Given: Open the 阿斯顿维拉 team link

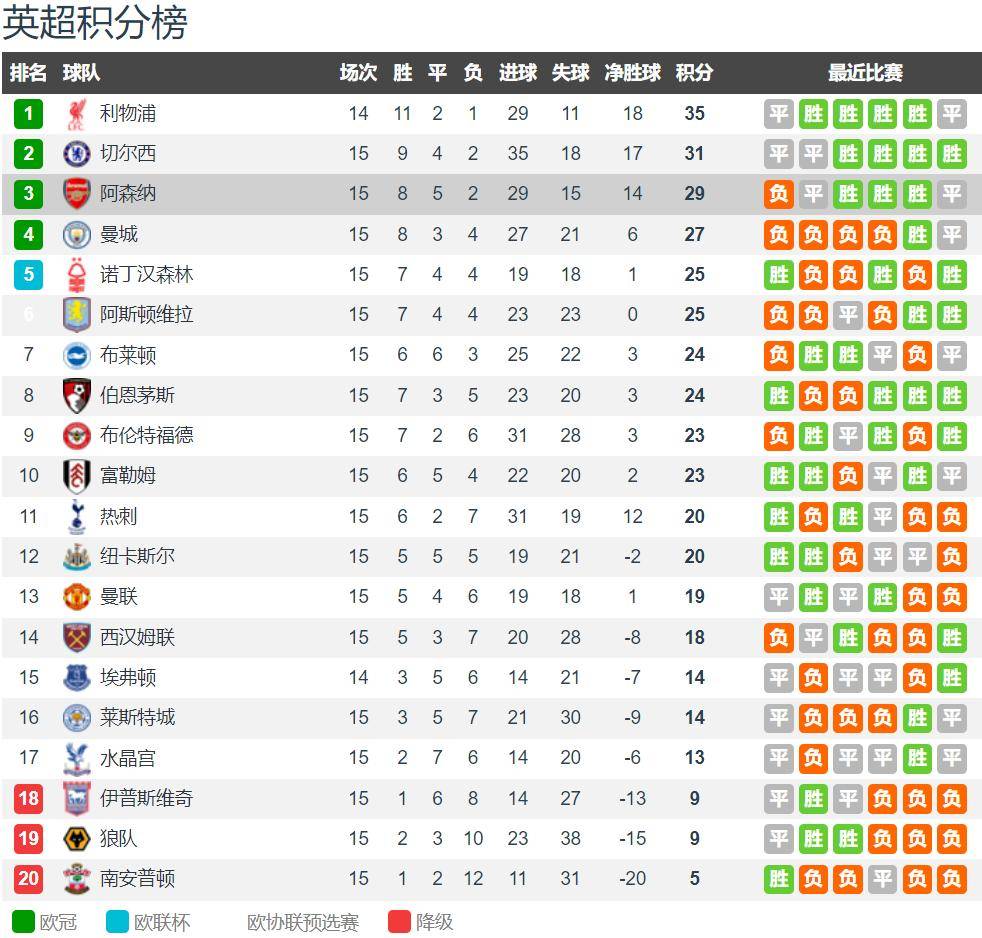Looking at the screenshot, I should click(146, 314).
